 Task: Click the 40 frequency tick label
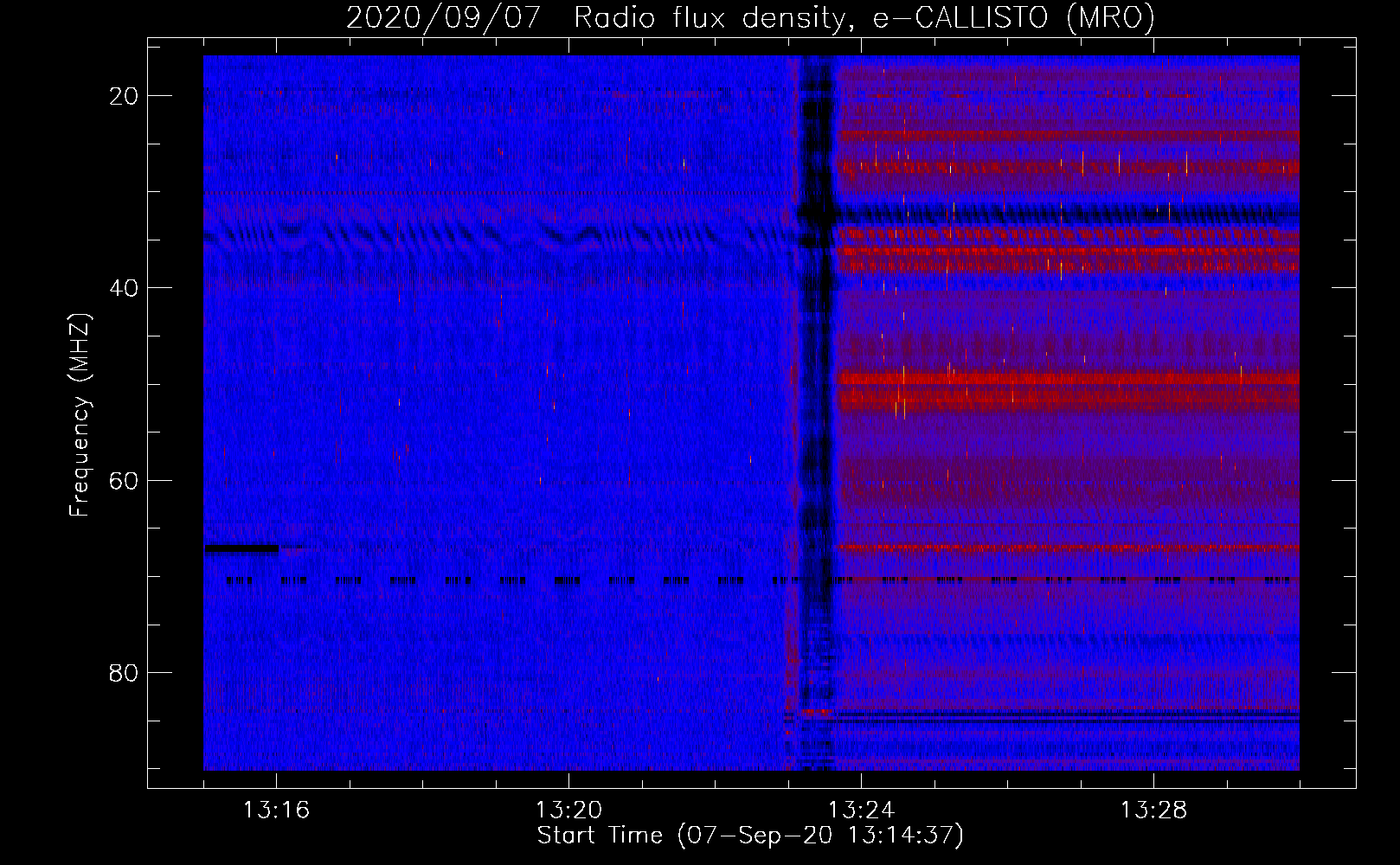[x=125, y=288]
